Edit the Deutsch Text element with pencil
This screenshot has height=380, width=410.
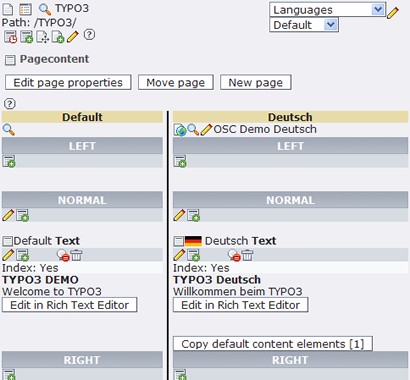point(179,255)
